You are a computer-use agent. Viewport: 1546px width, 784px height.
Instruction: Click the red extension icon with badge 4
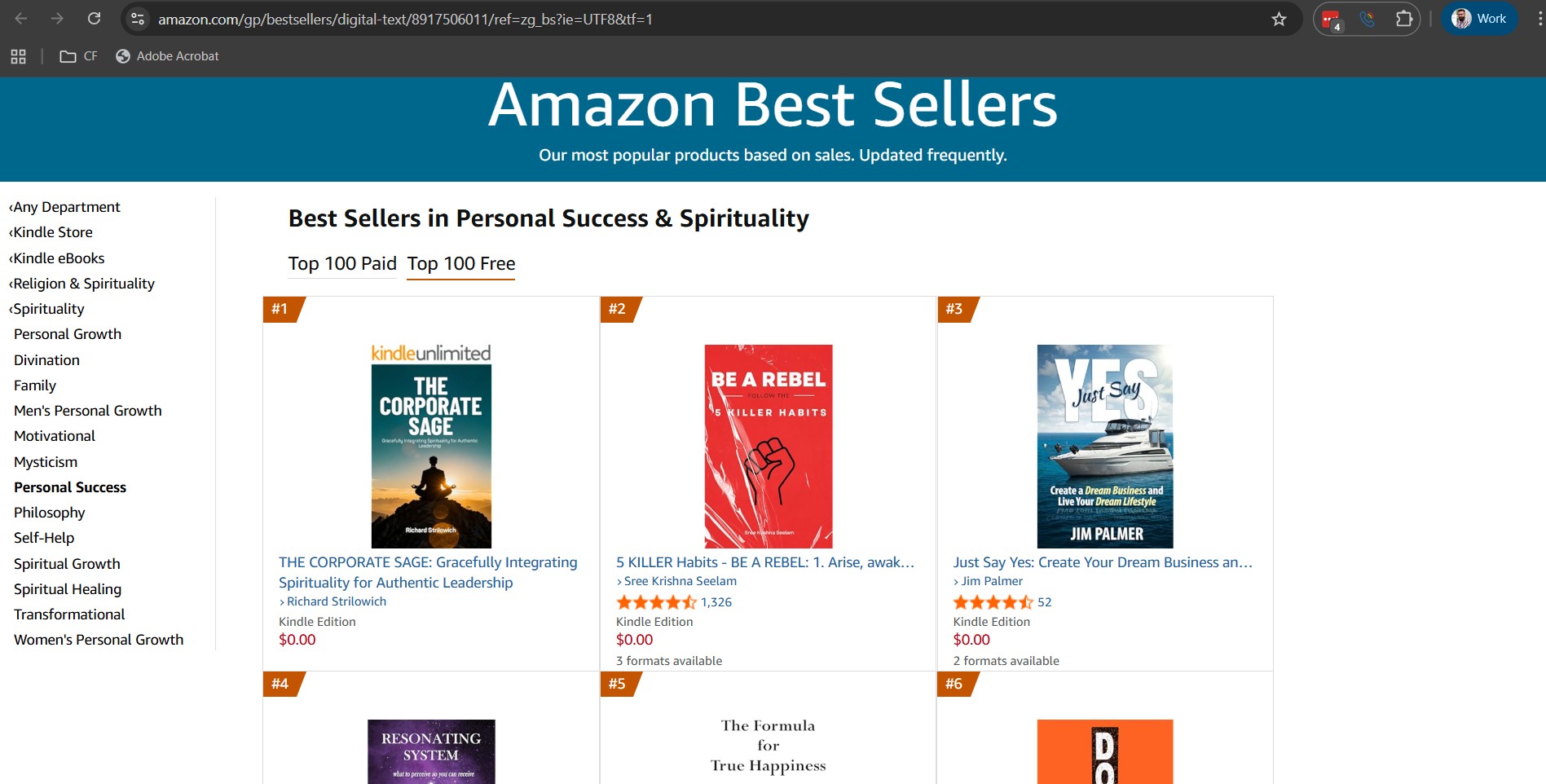1332,20
